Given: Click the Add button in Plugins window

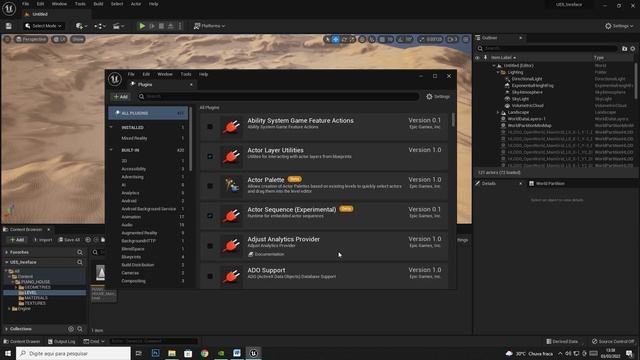Looking at the screenshot, I should (x=120, y=97).
